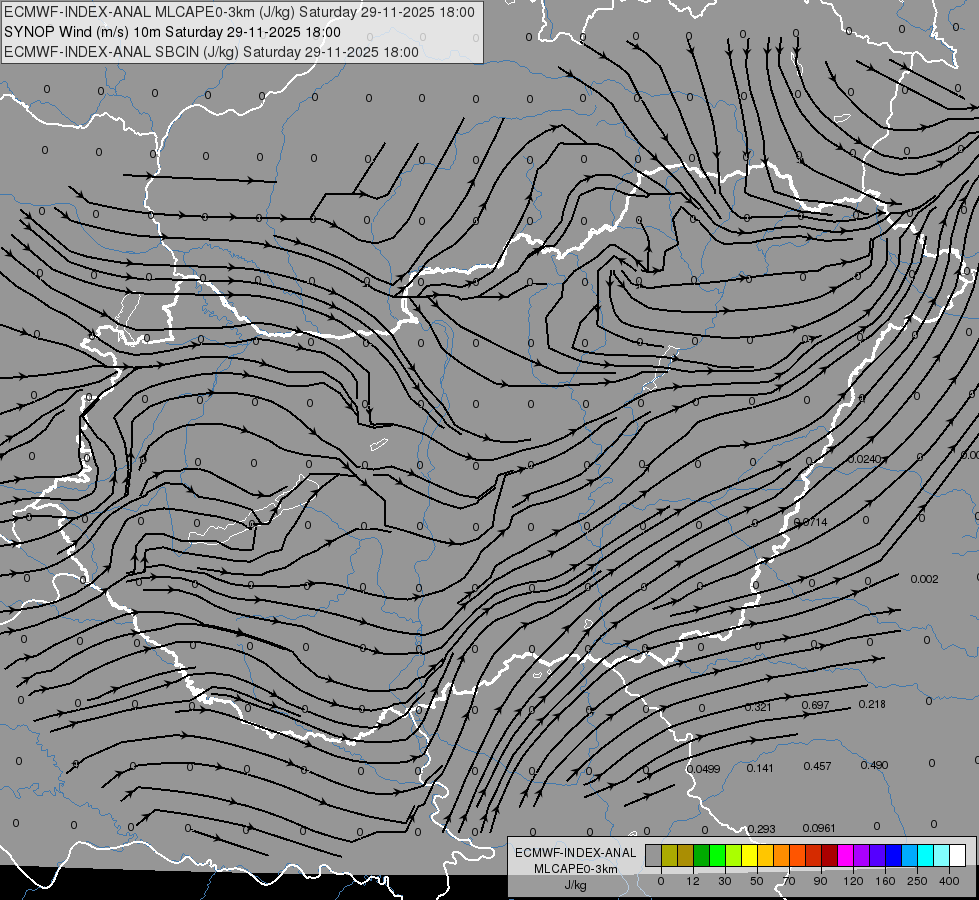Click the J/kg unit label in legend

point(576,885)
